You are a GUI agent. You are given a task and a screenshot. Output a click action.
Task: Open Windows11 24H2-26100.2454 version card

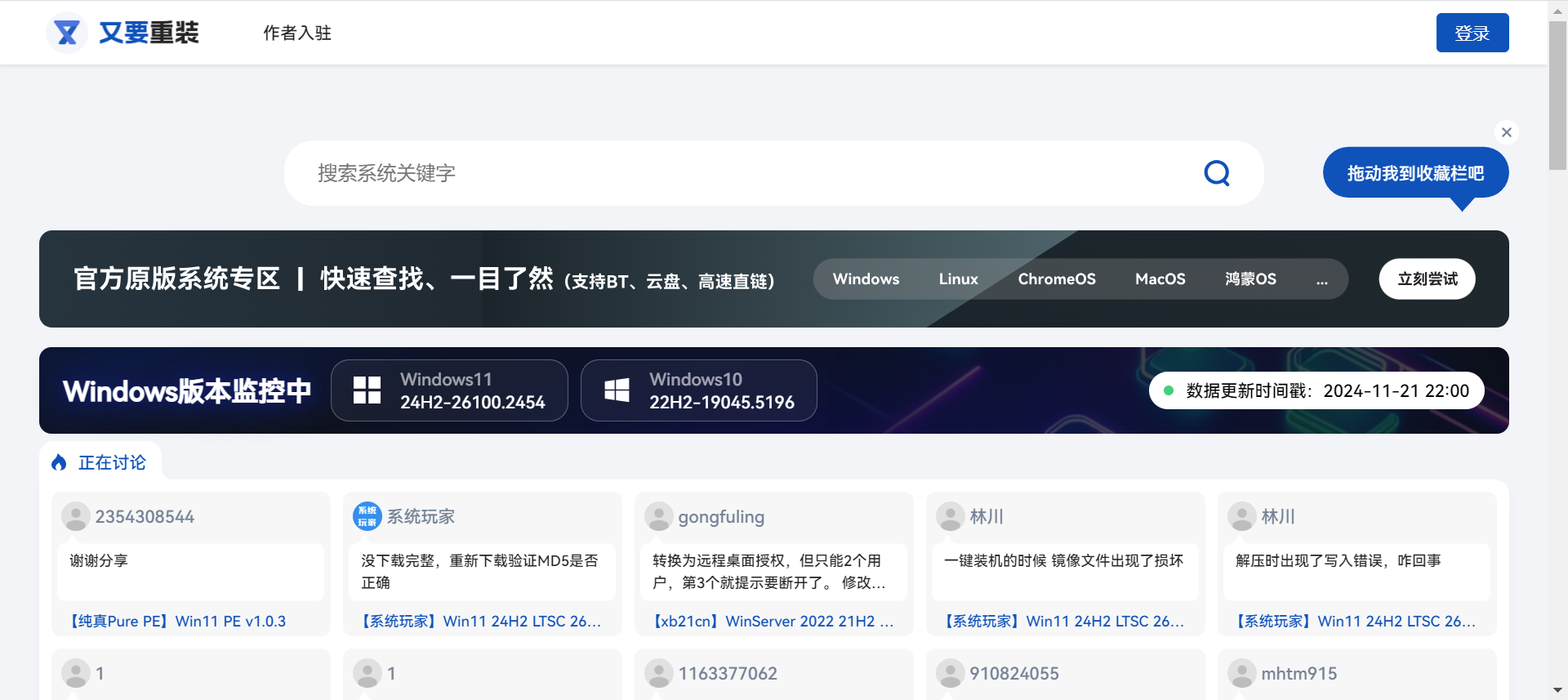[449, 390]
